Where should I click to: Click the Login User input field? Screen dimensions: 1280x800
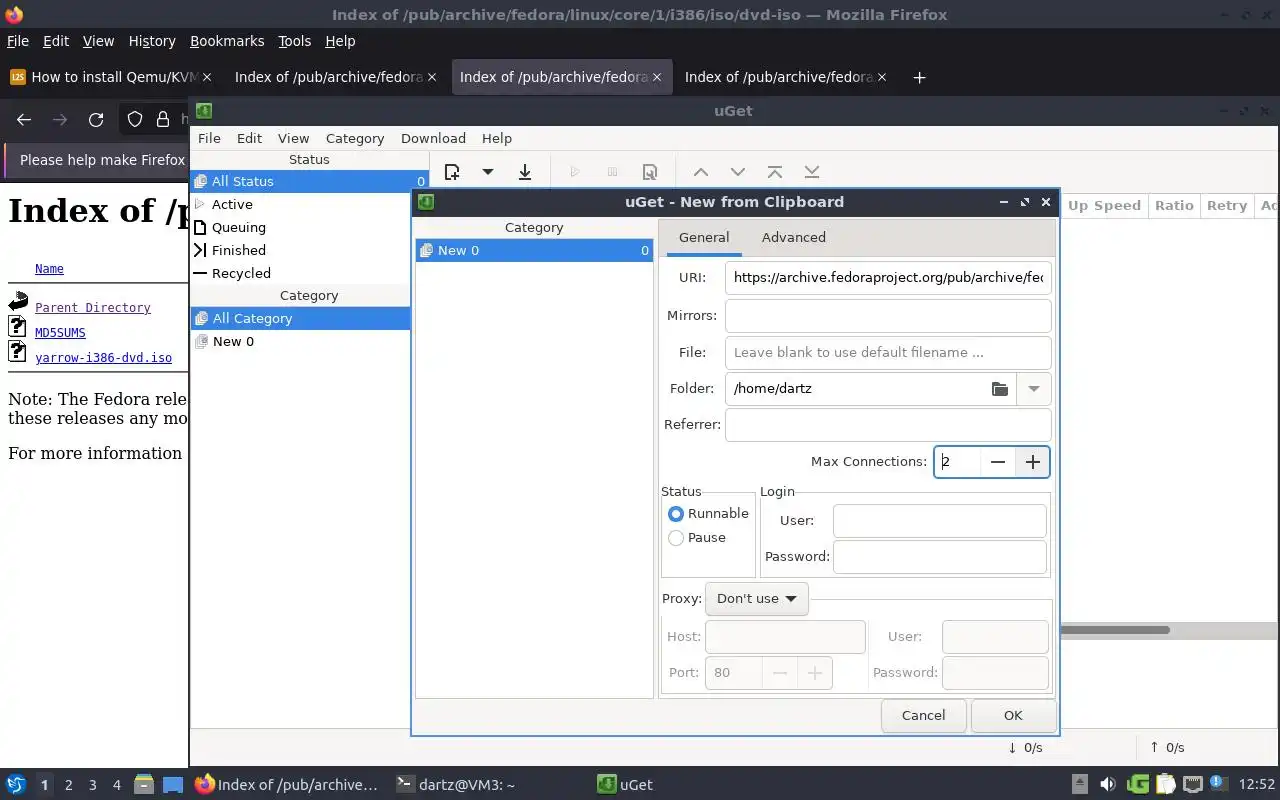pyautogui.click(x=940, y=521)
